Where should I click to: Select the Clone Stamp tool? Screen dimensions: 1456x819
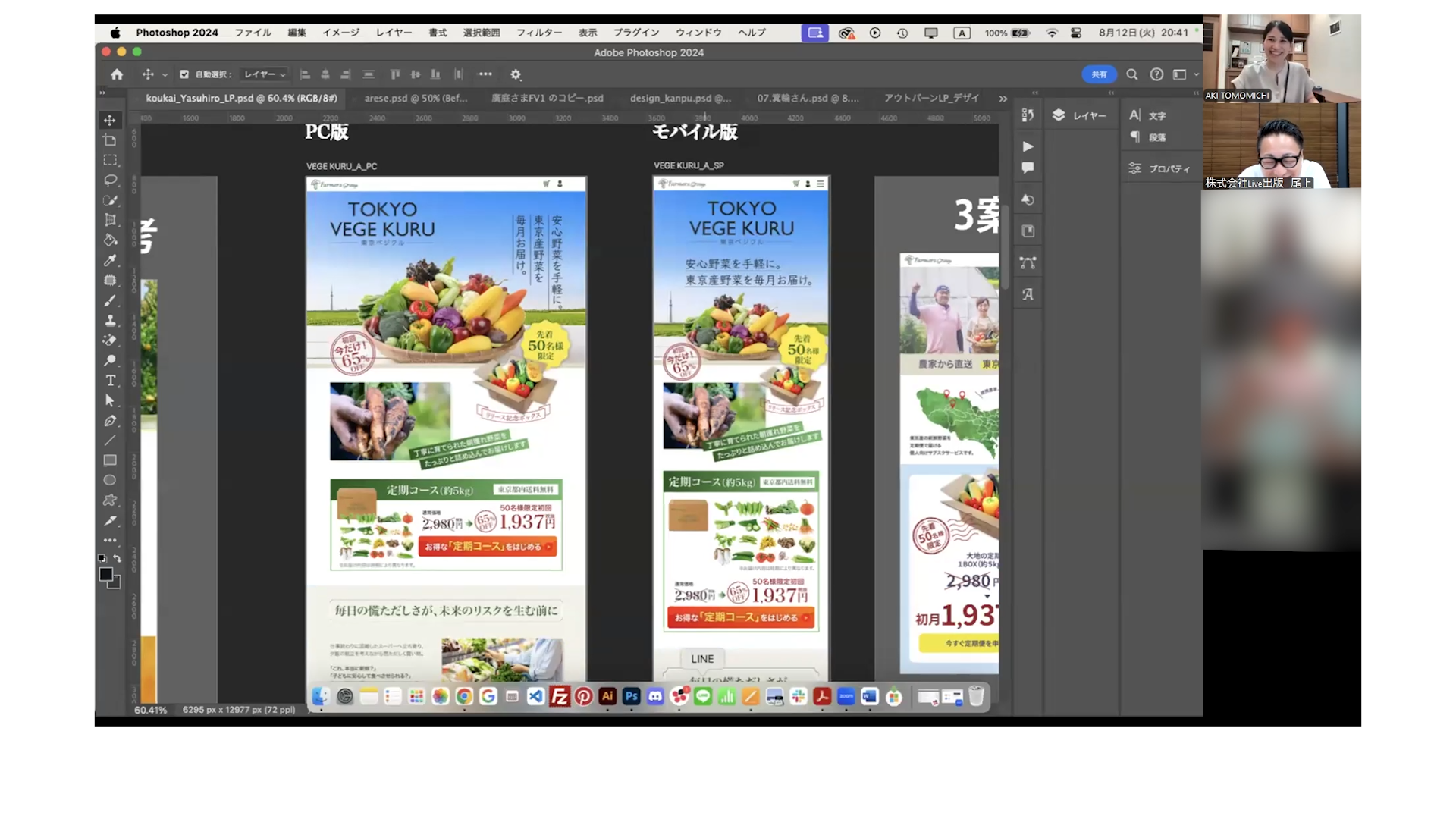110,320
